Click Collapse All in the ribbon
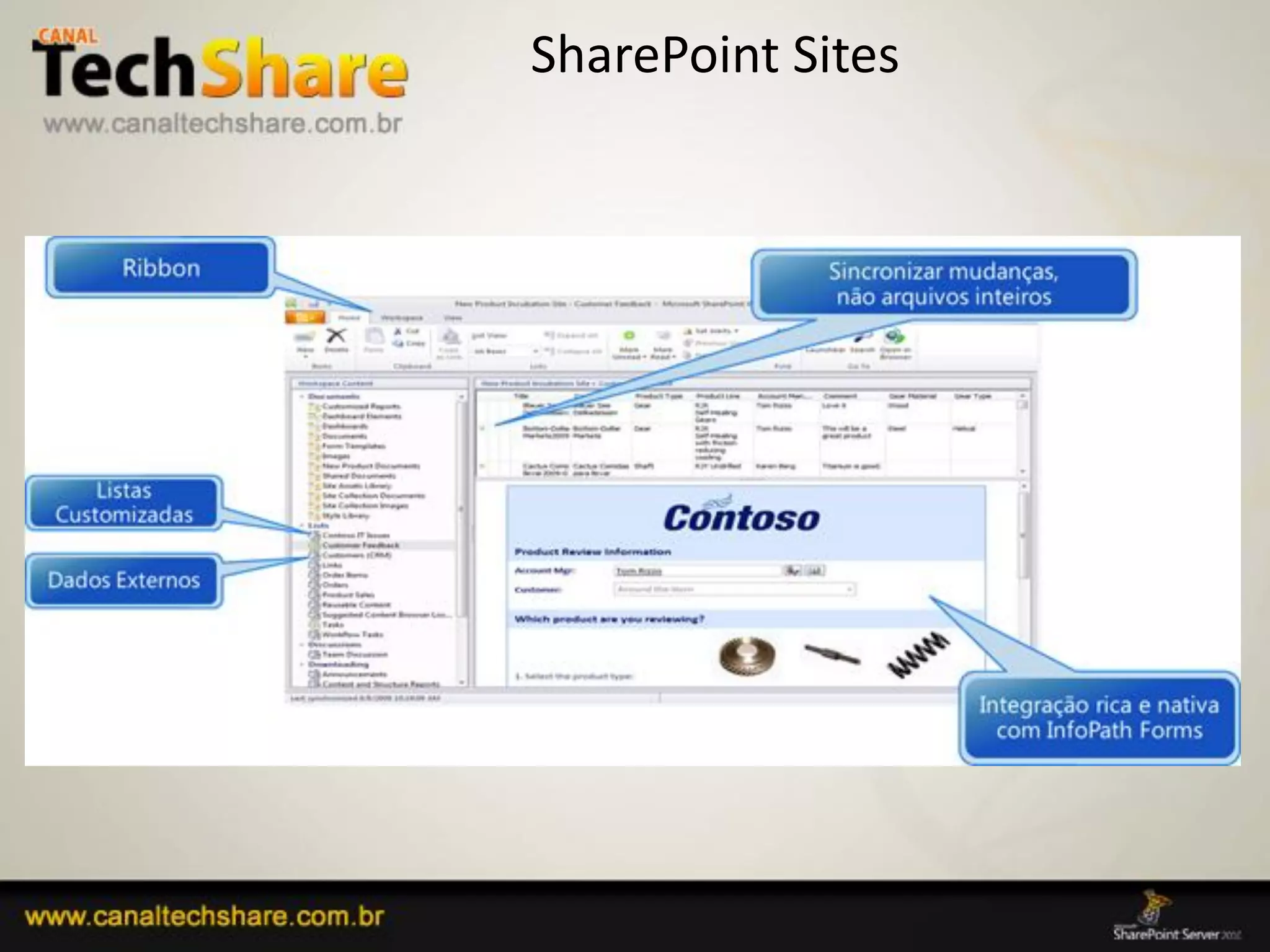This screenshot has height=952, width=1270. click(573, 351)
